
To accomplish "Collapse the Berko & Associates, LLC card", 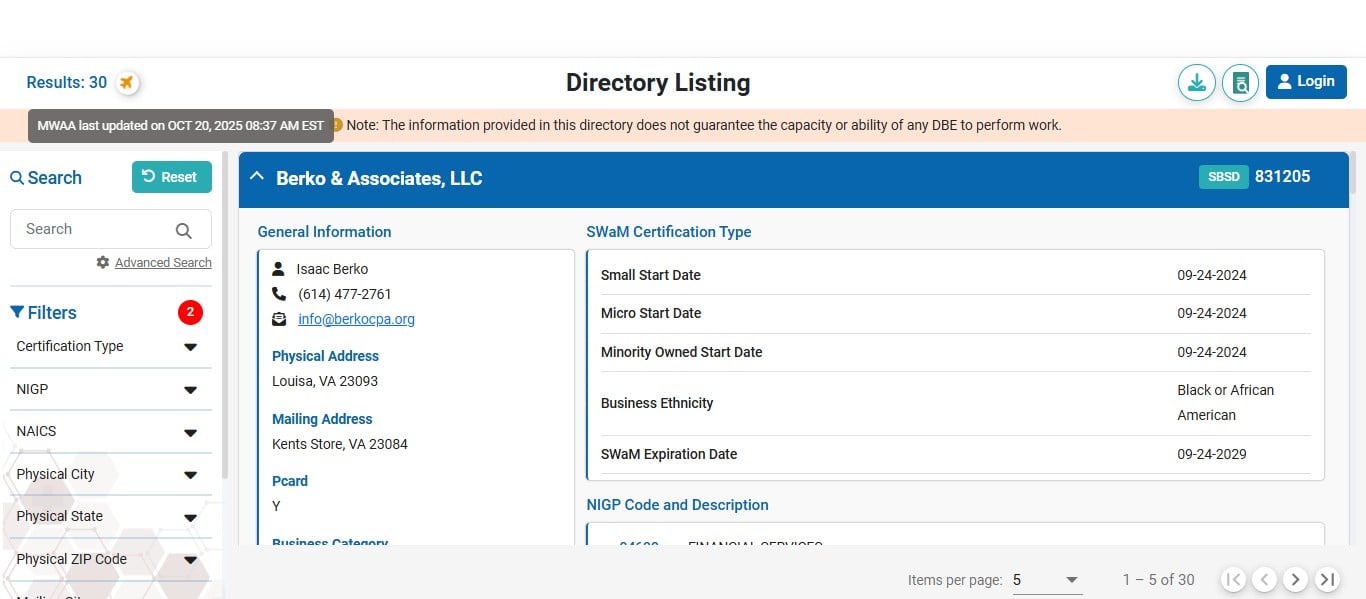I will (257, 177).
